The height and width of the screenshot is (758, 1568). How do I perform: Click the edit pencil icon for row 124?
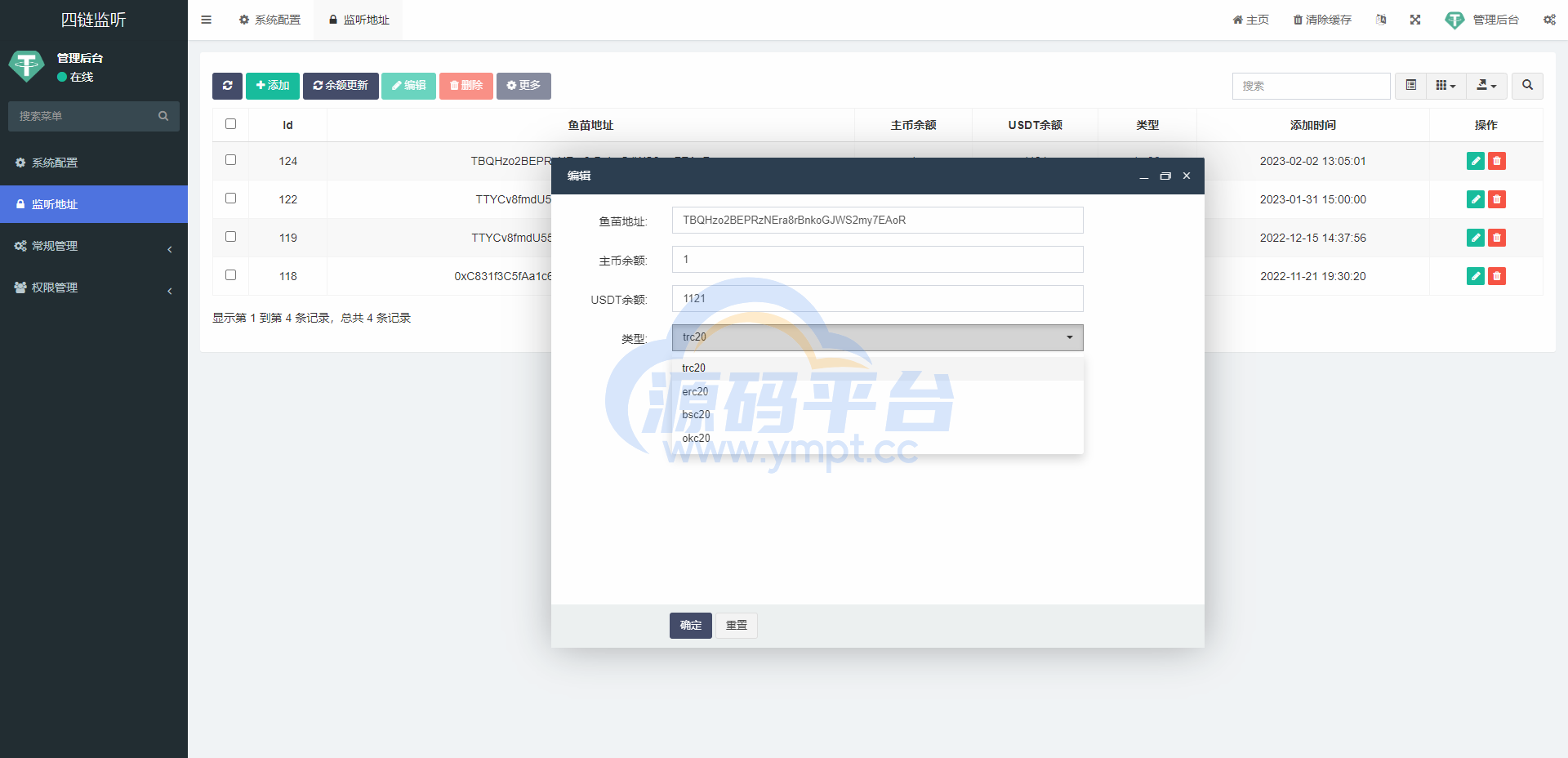pyautogui.click(x=1476, y=161)
